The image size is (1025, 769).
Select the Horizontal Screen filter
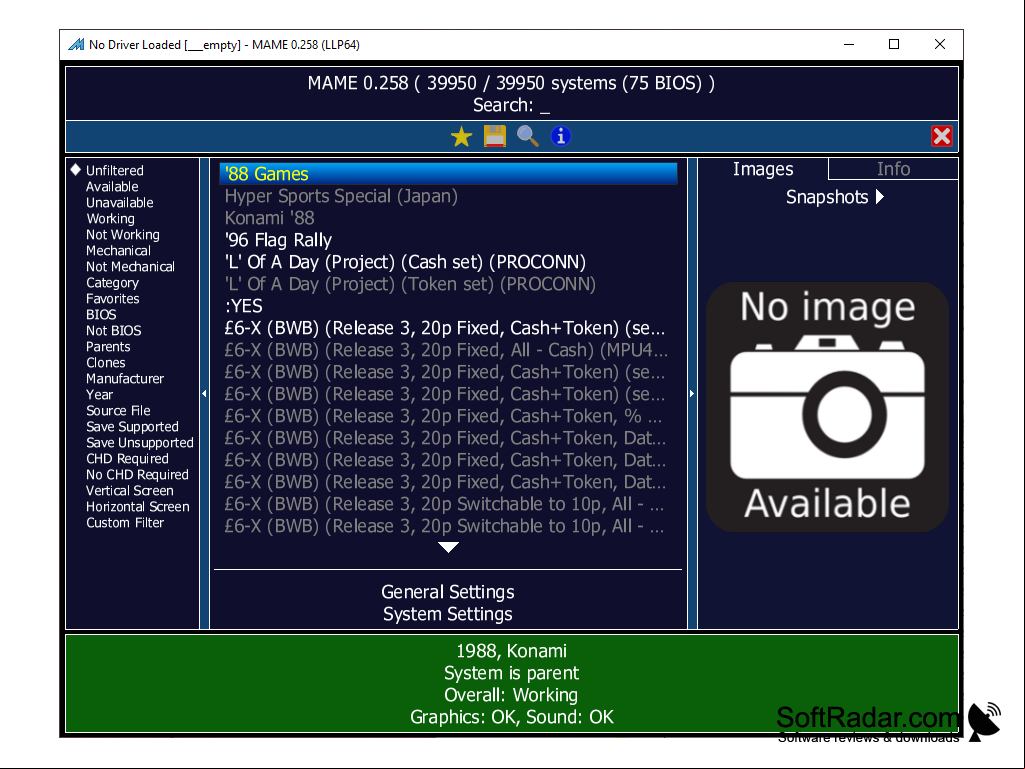pos(137,507)
